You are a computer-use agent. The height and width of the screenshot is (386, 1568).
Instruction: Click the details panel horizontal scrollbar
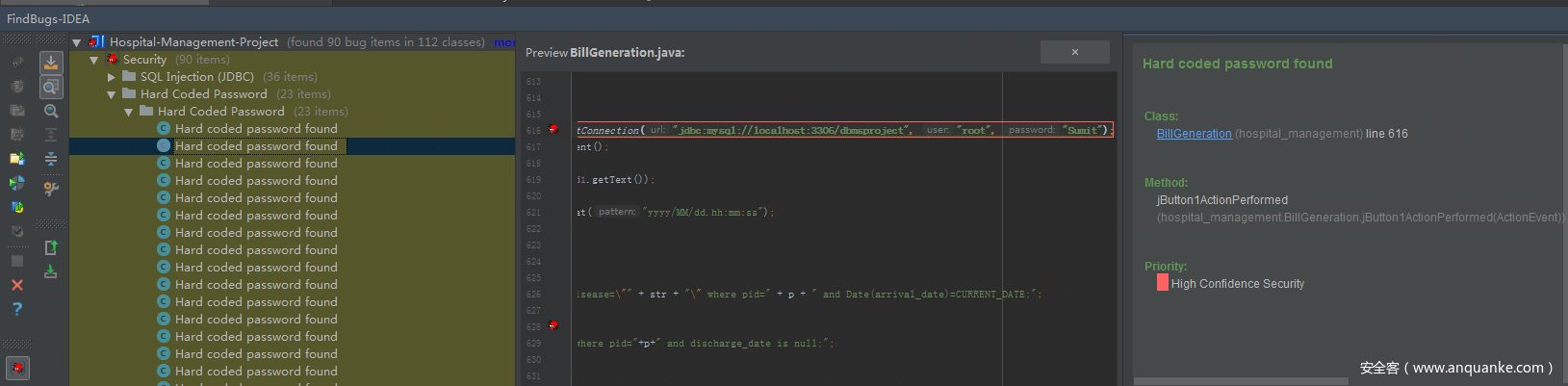point(1241,381)
